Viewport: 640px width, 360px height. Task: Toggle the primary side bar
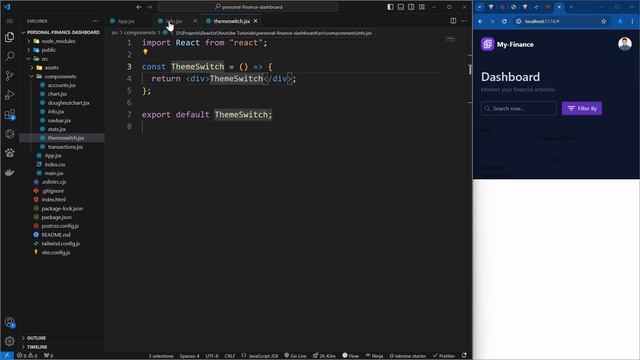[x=391, y=7]
